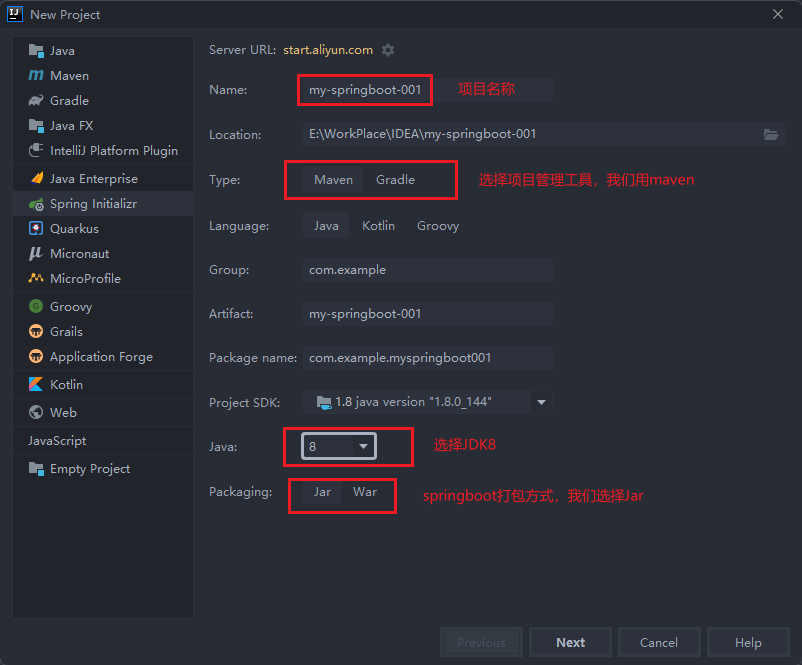Image resolution: width=802 pixels, height=665 pixels.
Task: Click the IntelliJ Platform Plugin icon
Action: coord(36,150)
